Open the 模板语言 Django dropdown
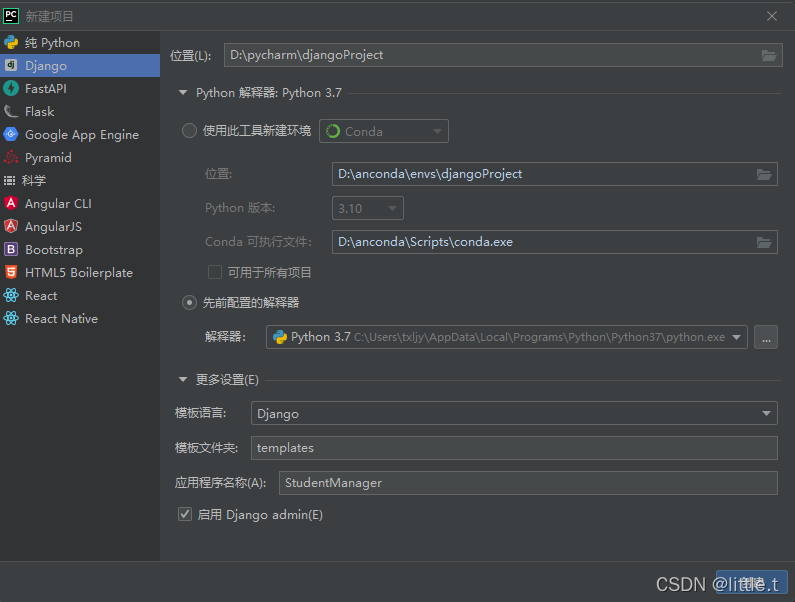The width and height of the screenshot is (795, 602). (x=514, y=414)
